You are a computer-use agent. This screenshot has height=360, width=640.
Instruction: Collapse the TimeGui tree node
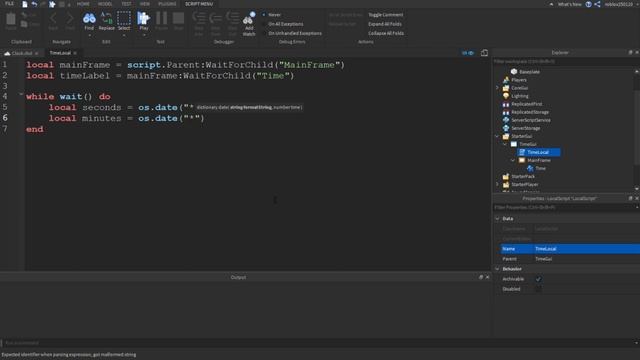[x=505, y=144]
